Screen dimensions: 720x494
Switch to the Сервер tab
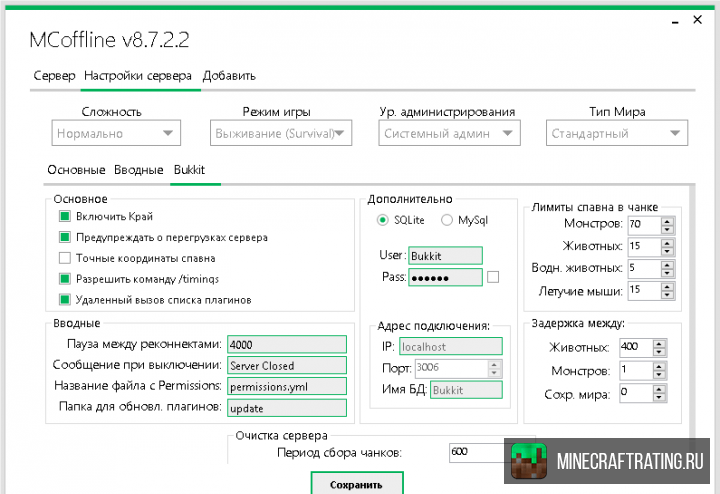(54, 76)
